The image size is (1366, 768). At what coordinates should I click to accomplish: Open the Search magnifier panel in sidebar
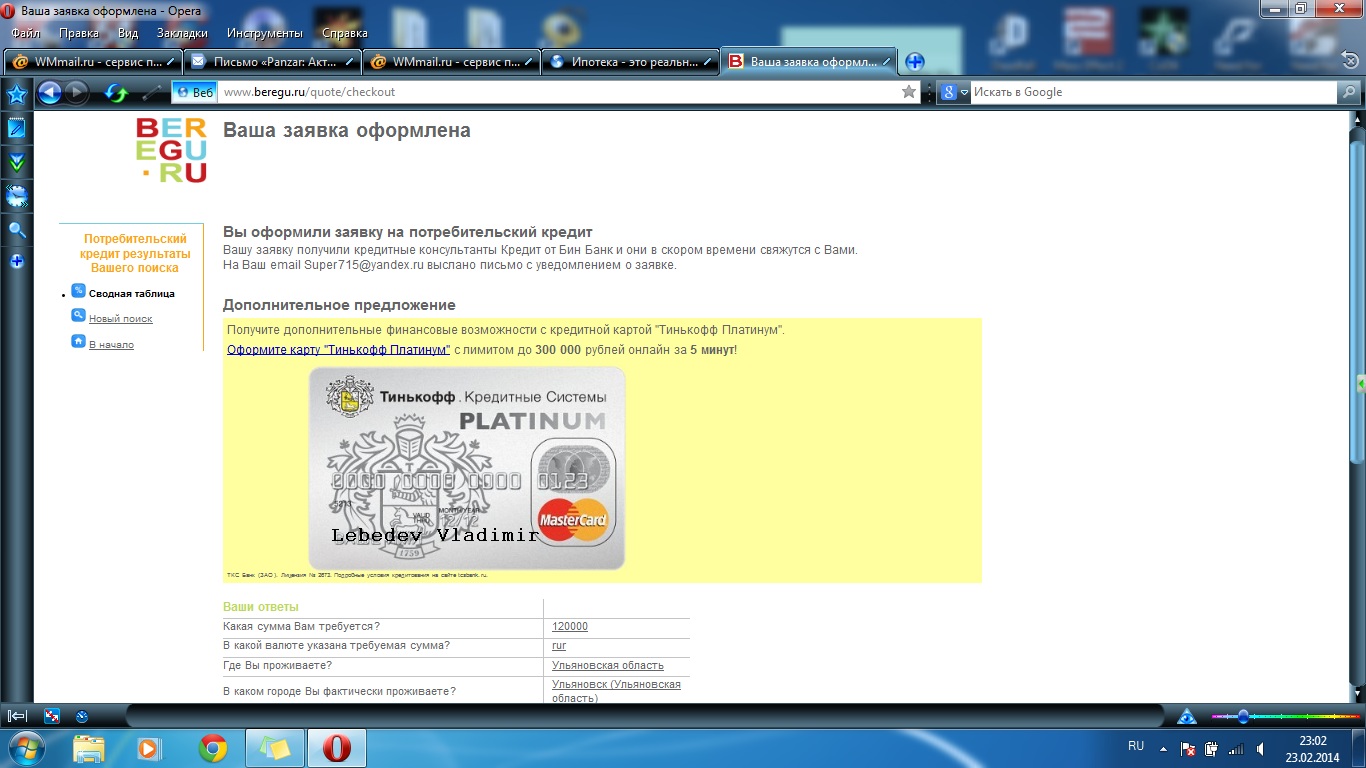[16, 229]
